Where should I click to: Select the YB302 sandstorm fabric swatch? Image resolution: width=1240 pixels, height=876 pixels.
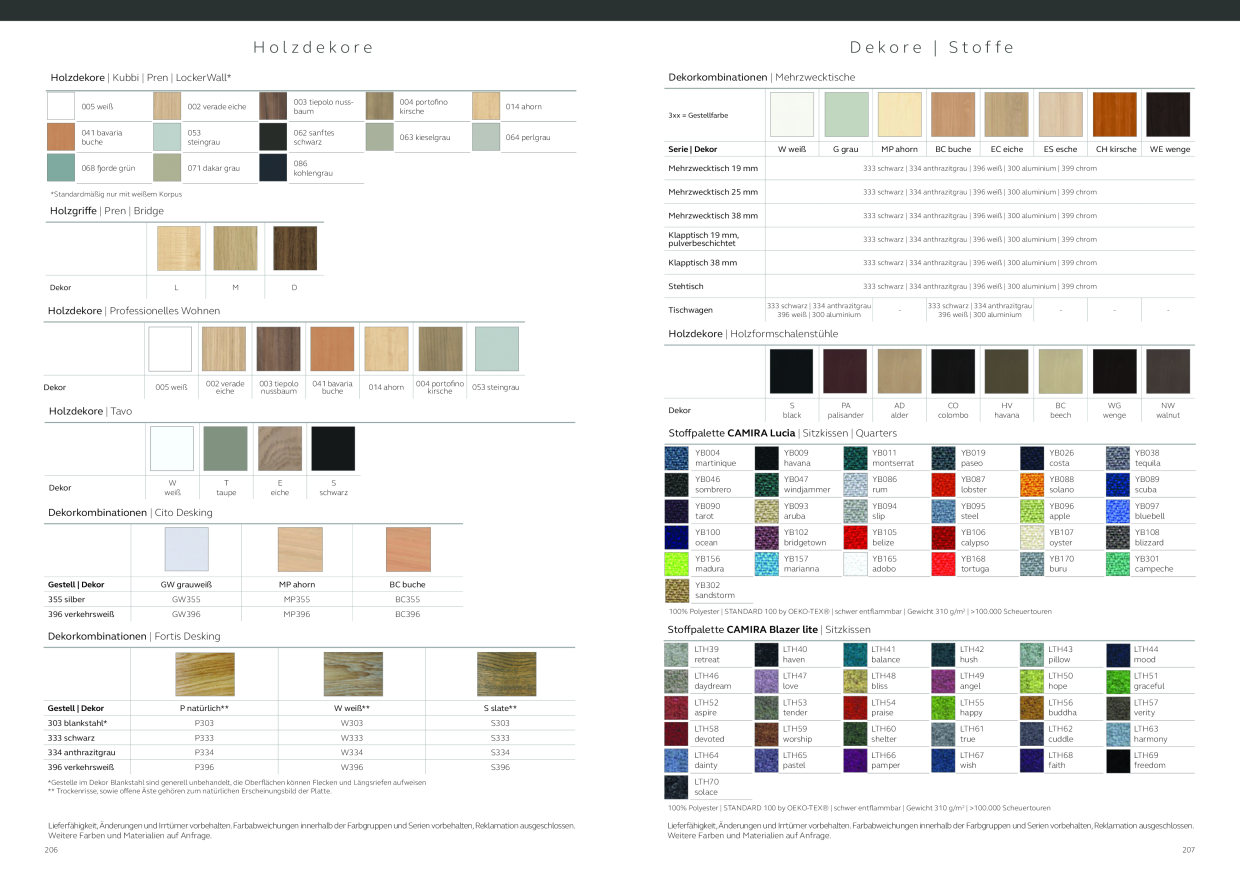point(678,590)
